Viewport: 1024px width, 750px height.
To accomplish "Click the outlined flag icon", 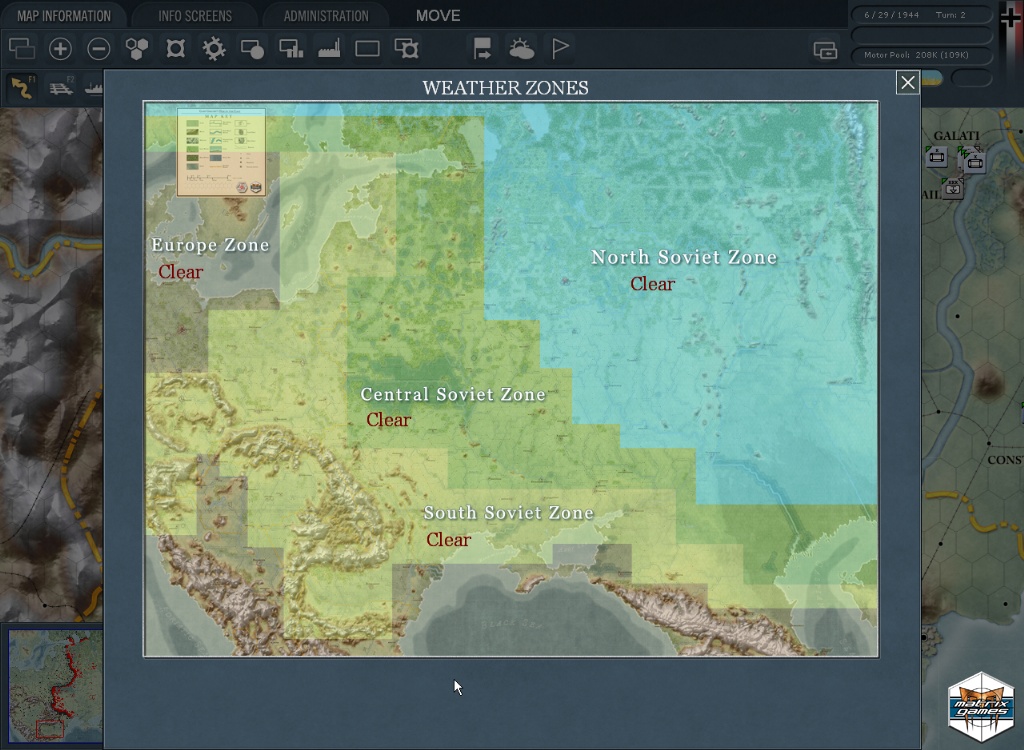I will click(x=560, y=48).
